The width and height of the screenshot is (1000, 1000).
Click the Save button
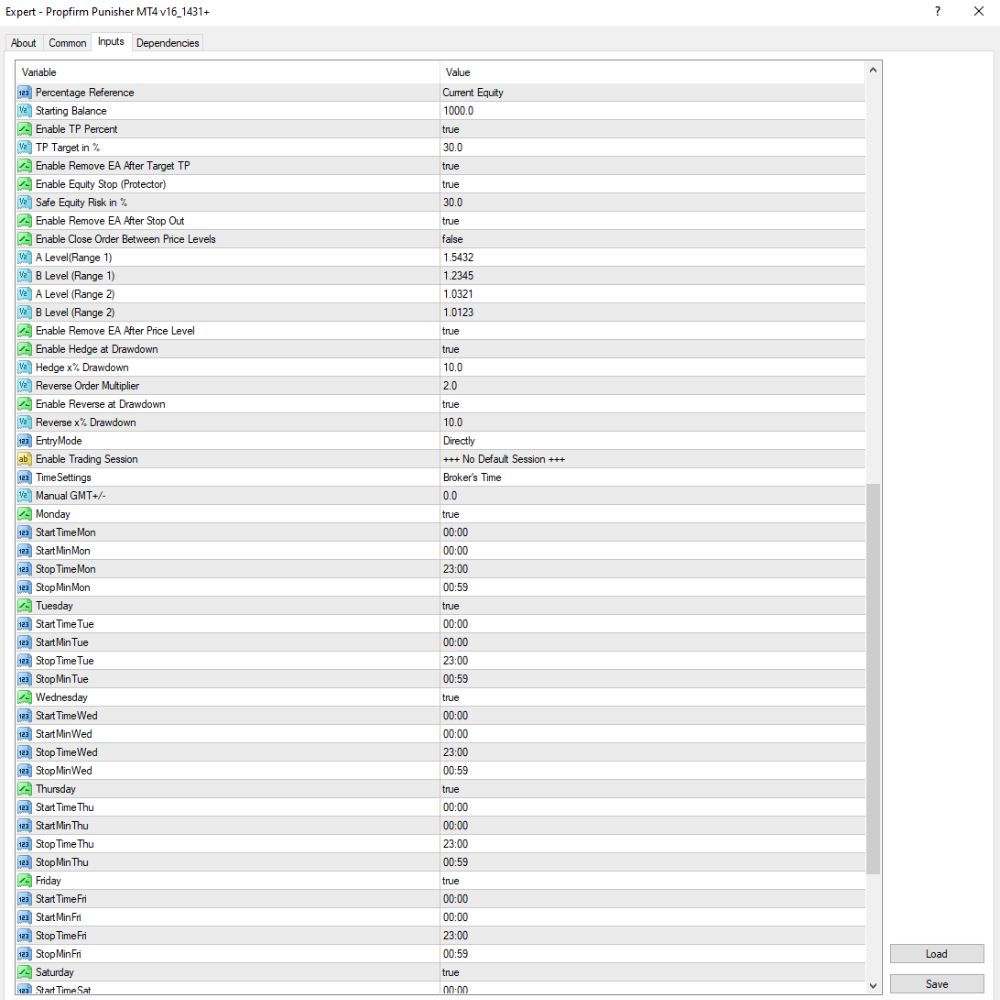pyautogui.click(x=936, y=984)
